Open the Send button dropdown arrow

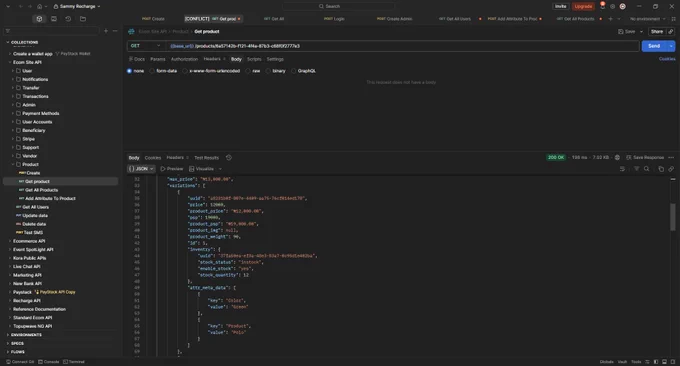coord(671,46)
